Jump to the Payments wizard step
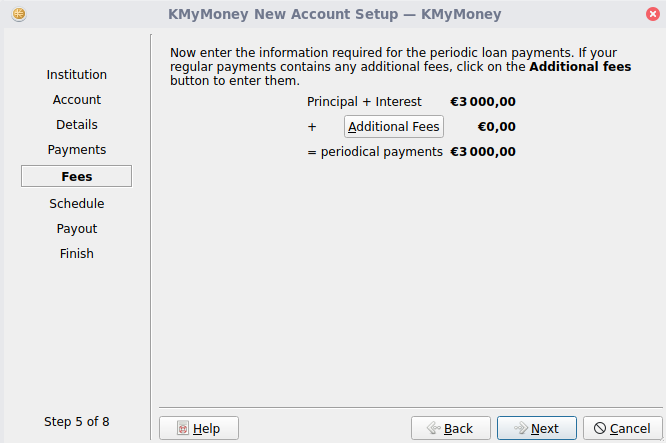The width and height of the screenshot is (666, 443). 77,150
